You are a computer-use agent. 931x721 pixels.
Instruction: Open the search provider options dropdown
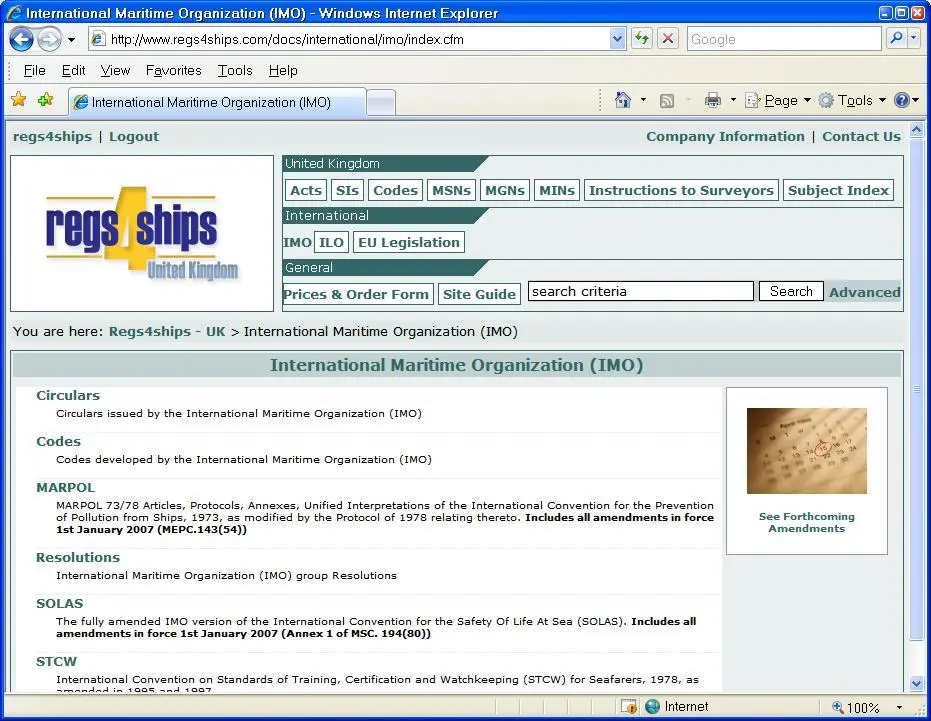pyautogui.click(x=913, y=39)
